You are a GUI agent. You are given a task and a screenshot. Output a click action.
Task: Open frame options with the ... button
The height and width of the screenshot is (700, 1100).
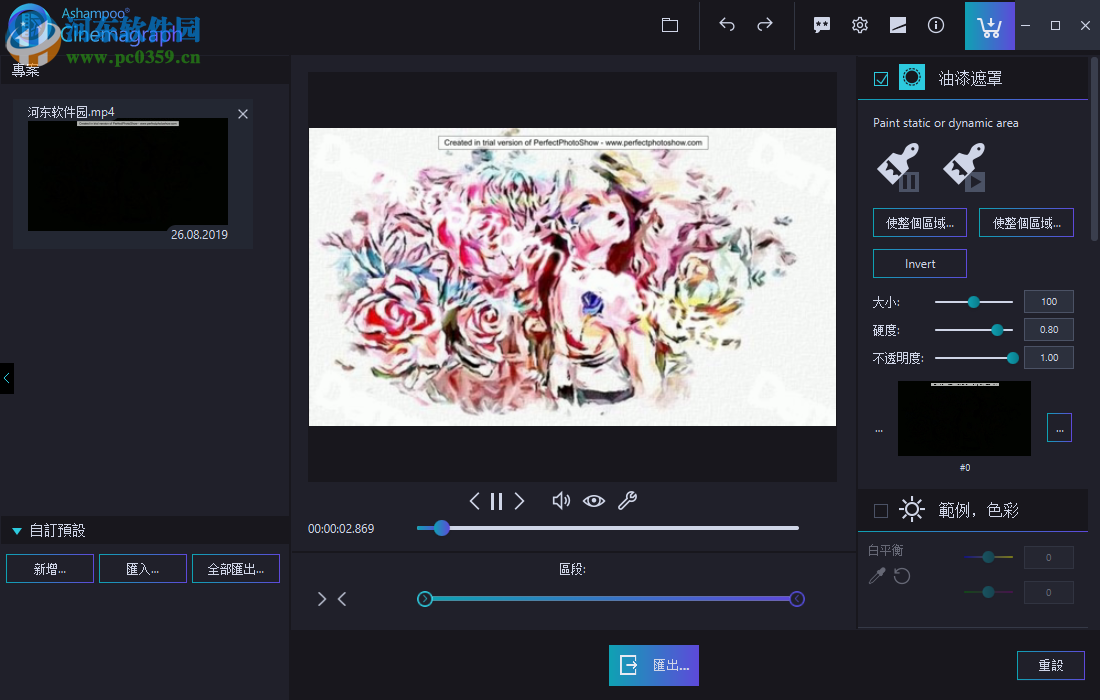(1059, 427)
